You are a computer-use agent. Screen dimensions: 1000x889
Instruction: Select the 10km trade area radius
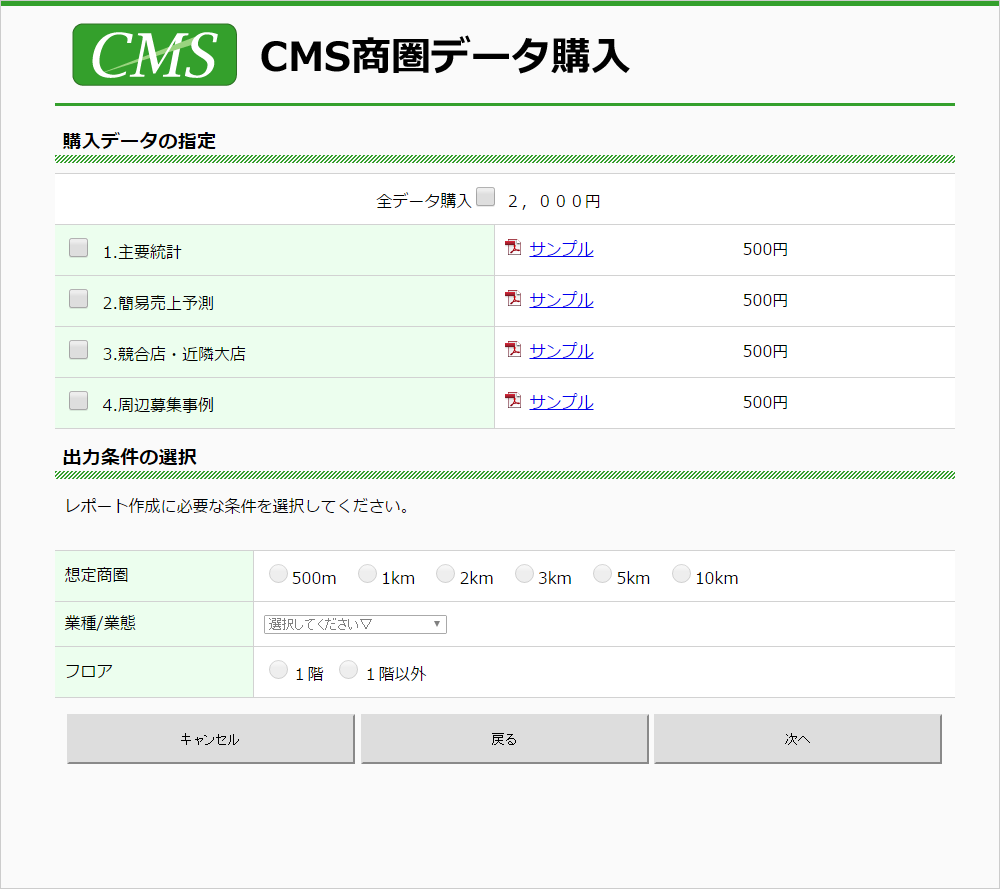tap(681, 573)
